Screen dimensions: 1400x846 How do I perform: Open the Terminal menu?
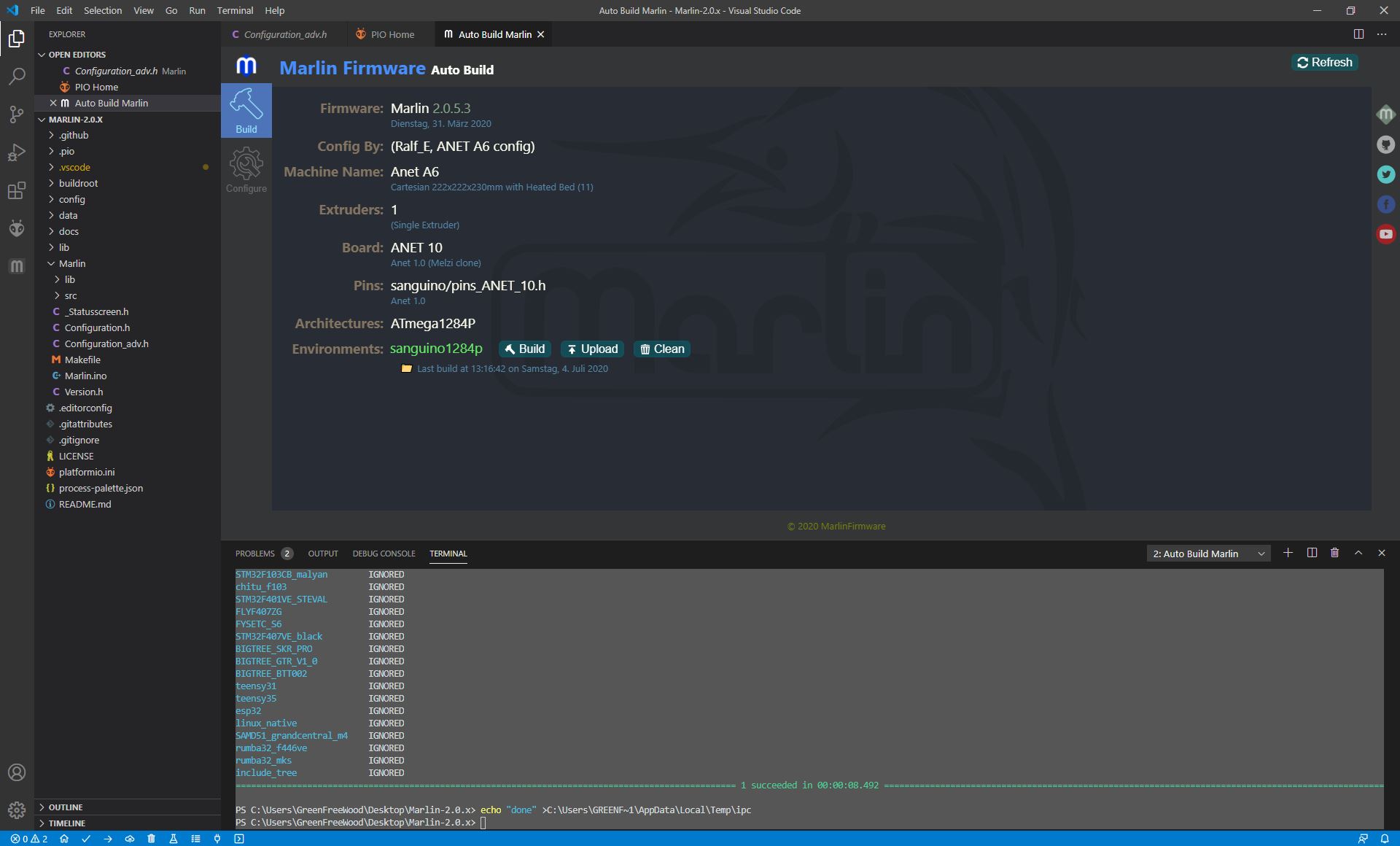click(234, 10)
